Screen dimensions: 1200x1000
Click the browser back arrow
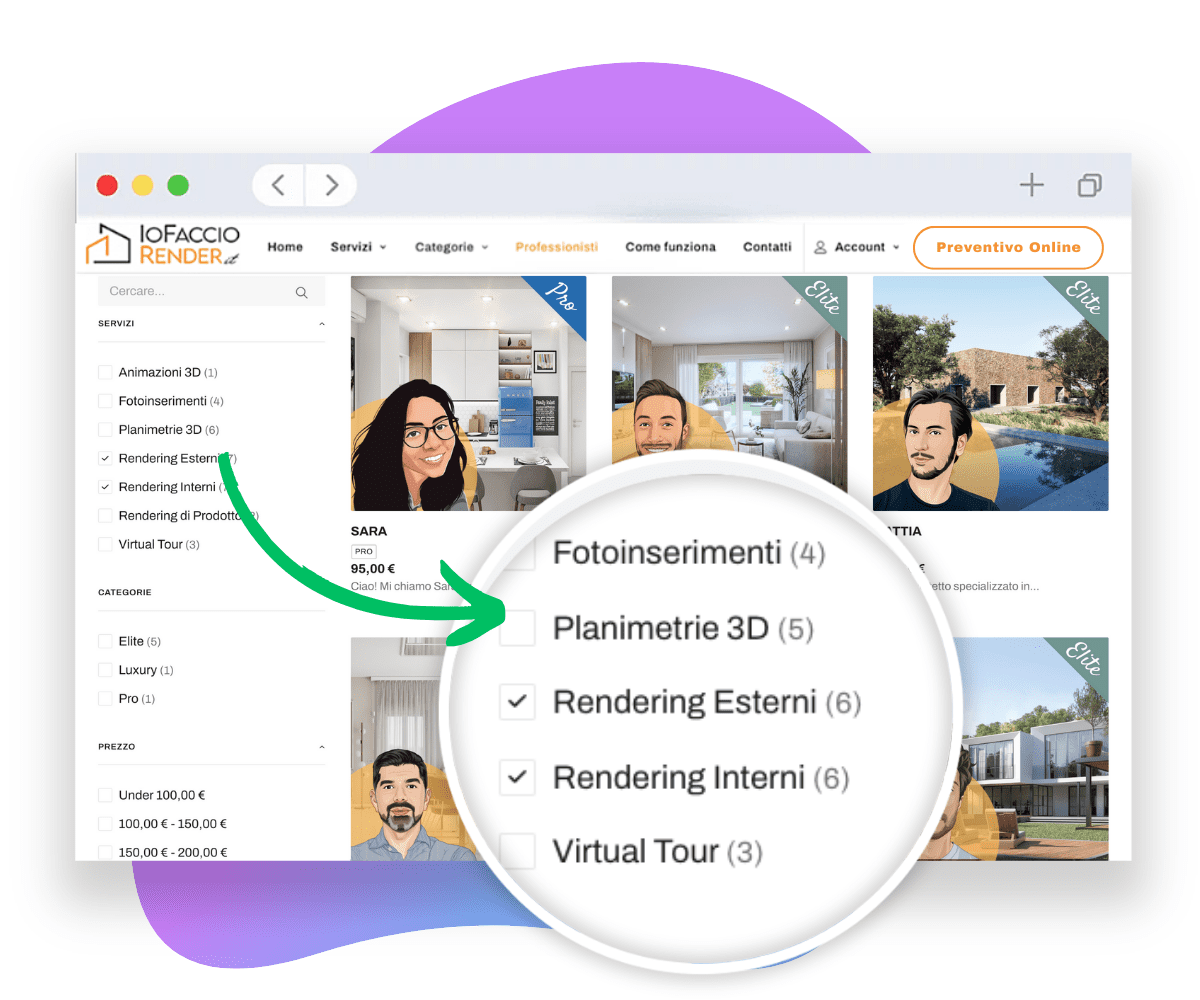click(279, 185)
